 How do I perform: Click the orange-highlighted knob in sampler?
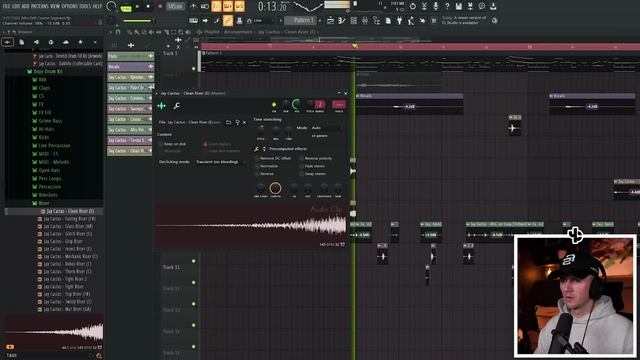coord(275,188)
